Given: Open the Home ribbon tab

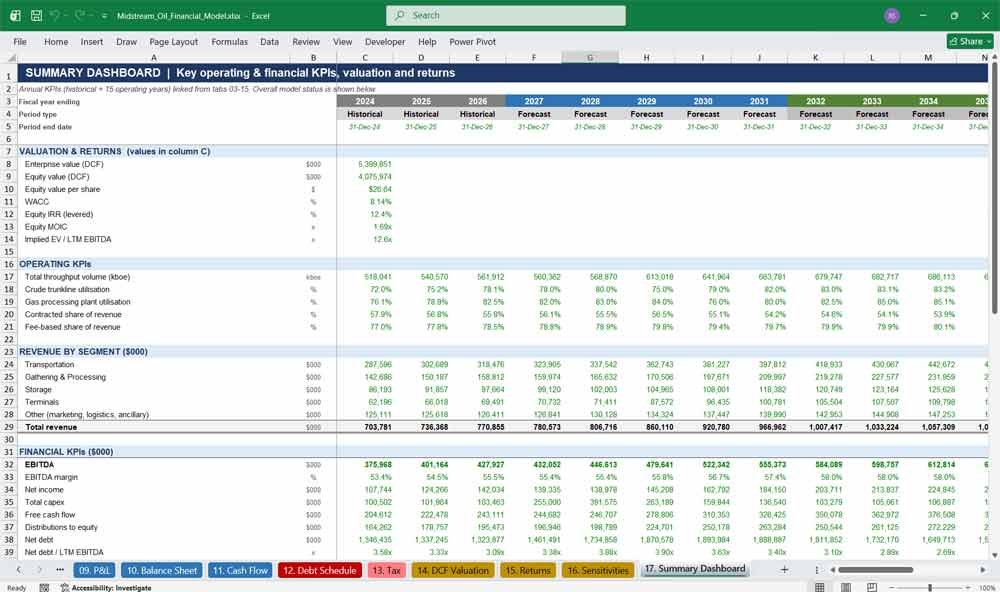Looking at the screenshot, I should (56, 41).
